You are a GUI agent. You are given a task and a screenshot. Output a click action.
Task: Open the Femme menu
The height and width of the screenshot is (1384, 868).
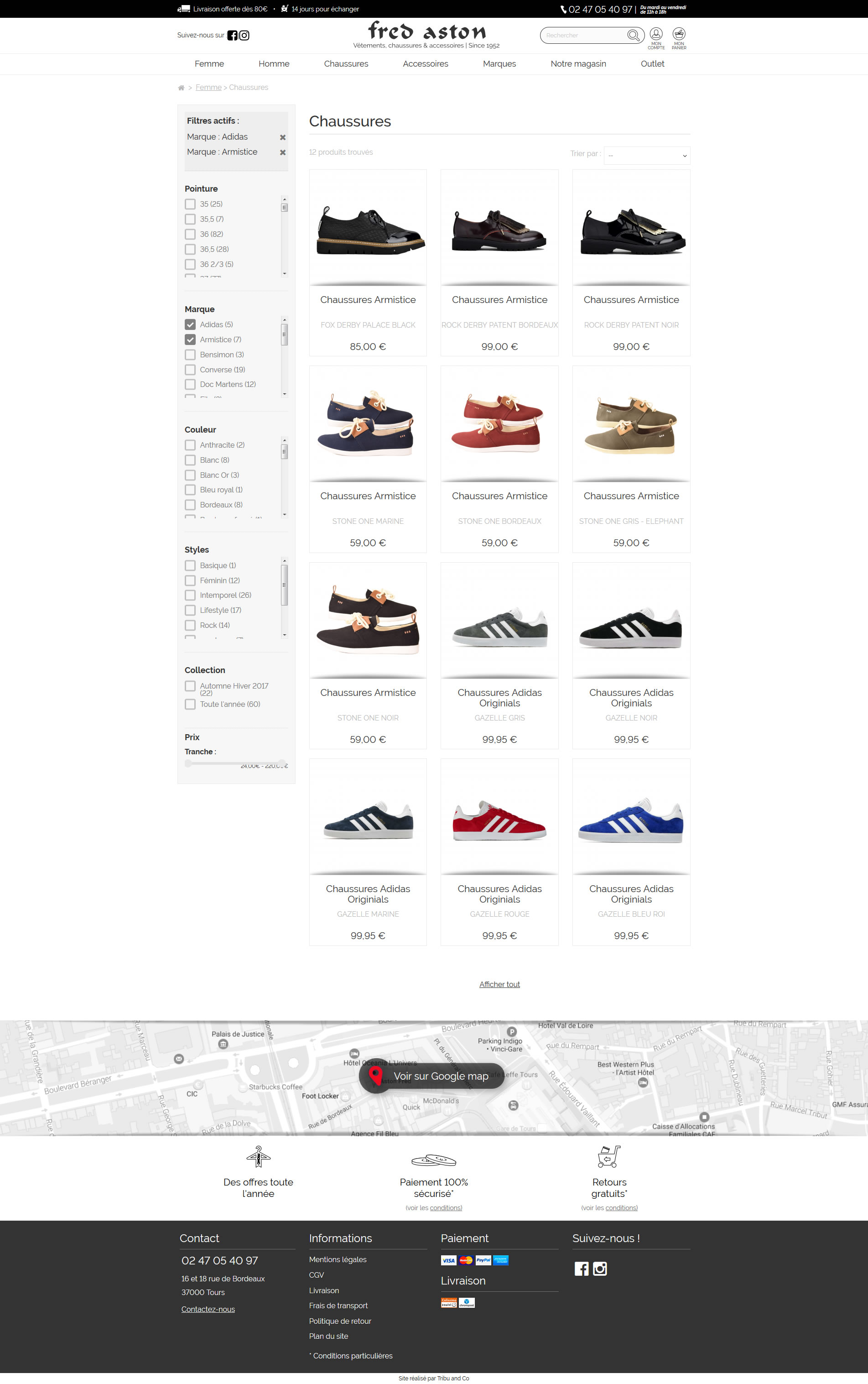pyautogui.click(x=209, y=64)
